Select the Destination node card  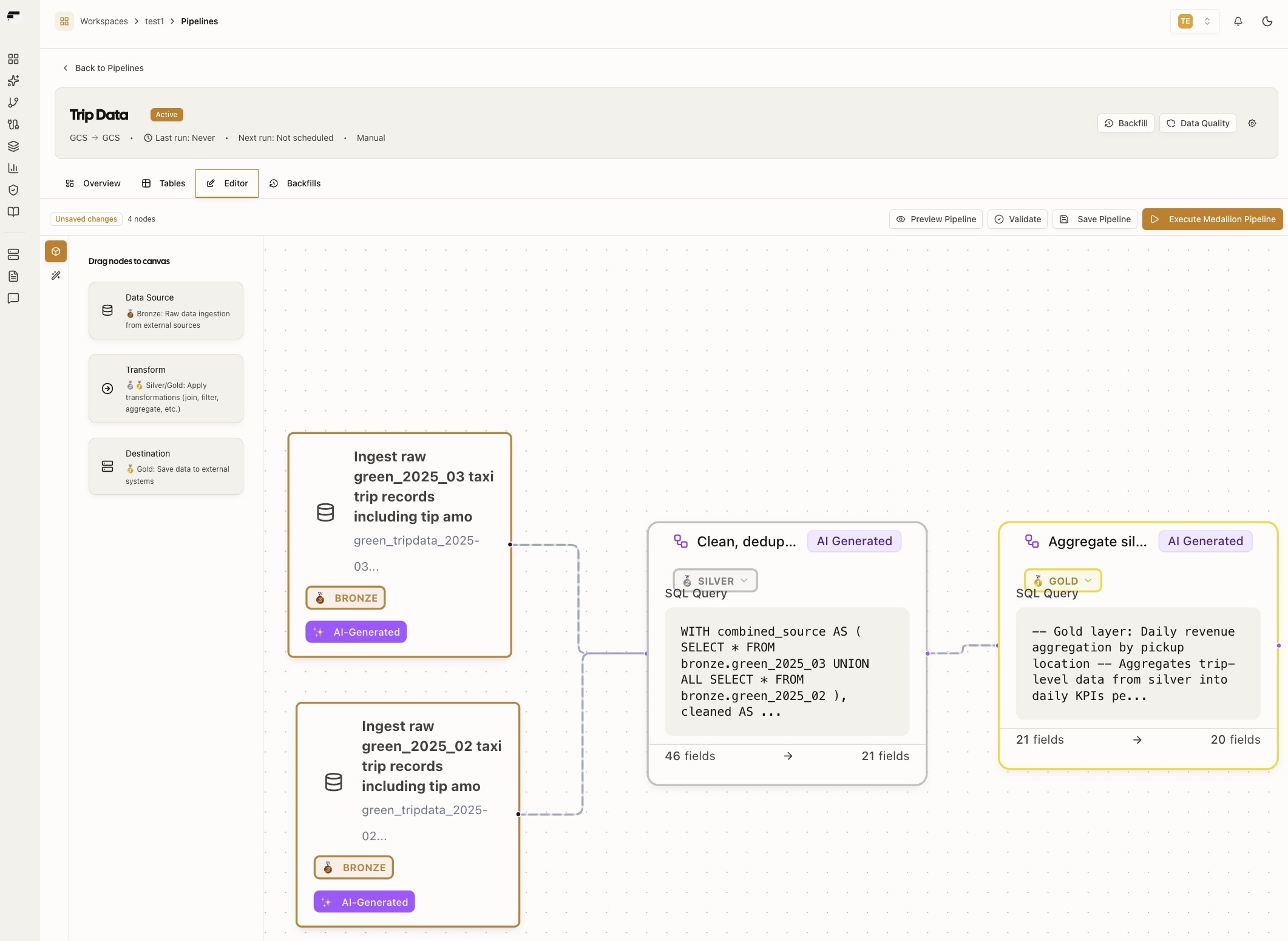pos(166,466)
